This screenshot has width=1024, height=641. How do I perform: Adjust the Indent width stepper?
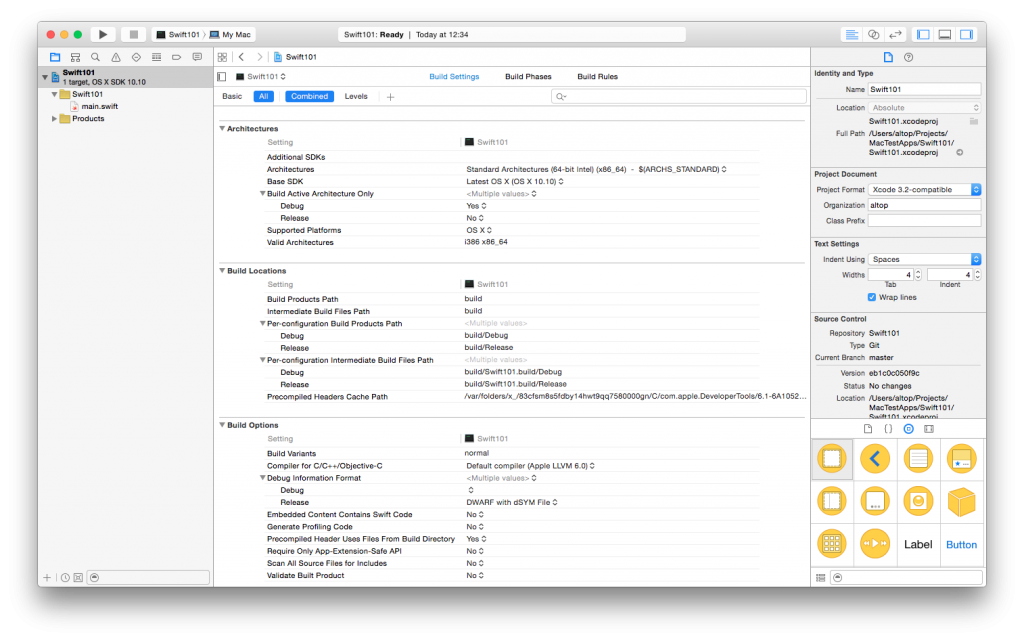pos(978,275)
